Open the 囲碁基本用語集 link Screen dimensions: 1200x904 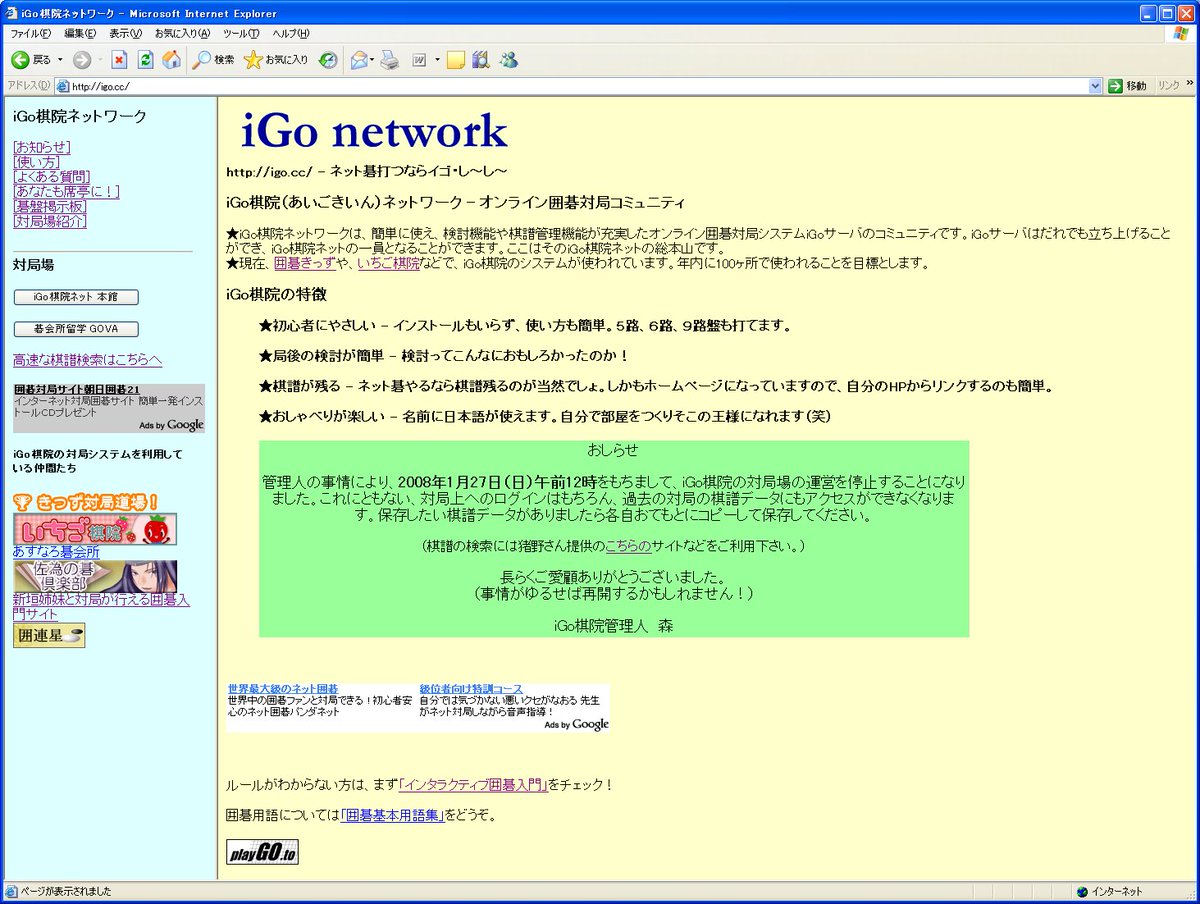pyautogui.click(x=392, y=815)
